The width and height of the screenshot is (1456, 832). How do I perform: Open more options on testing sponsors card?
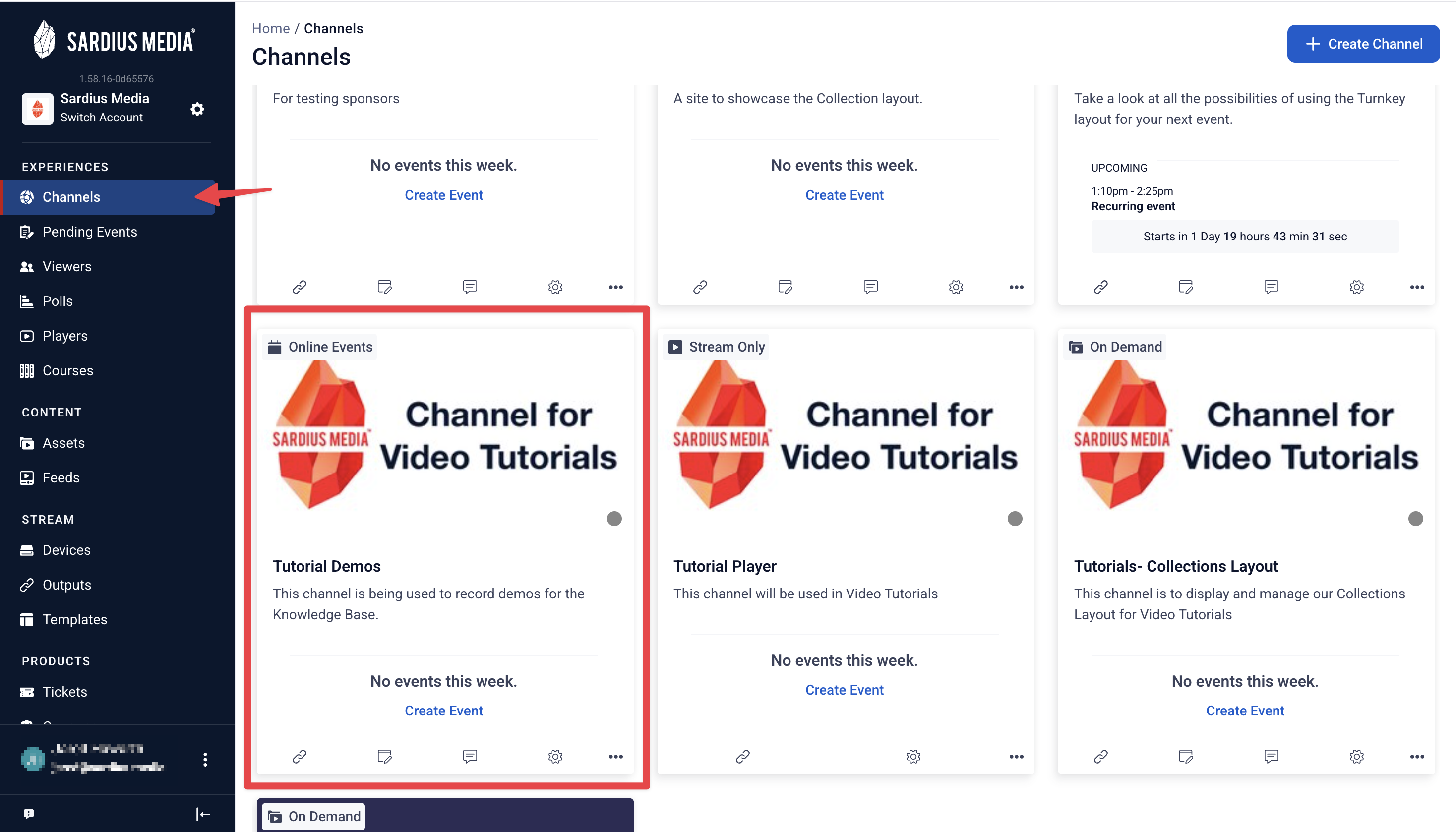point(615,287)
